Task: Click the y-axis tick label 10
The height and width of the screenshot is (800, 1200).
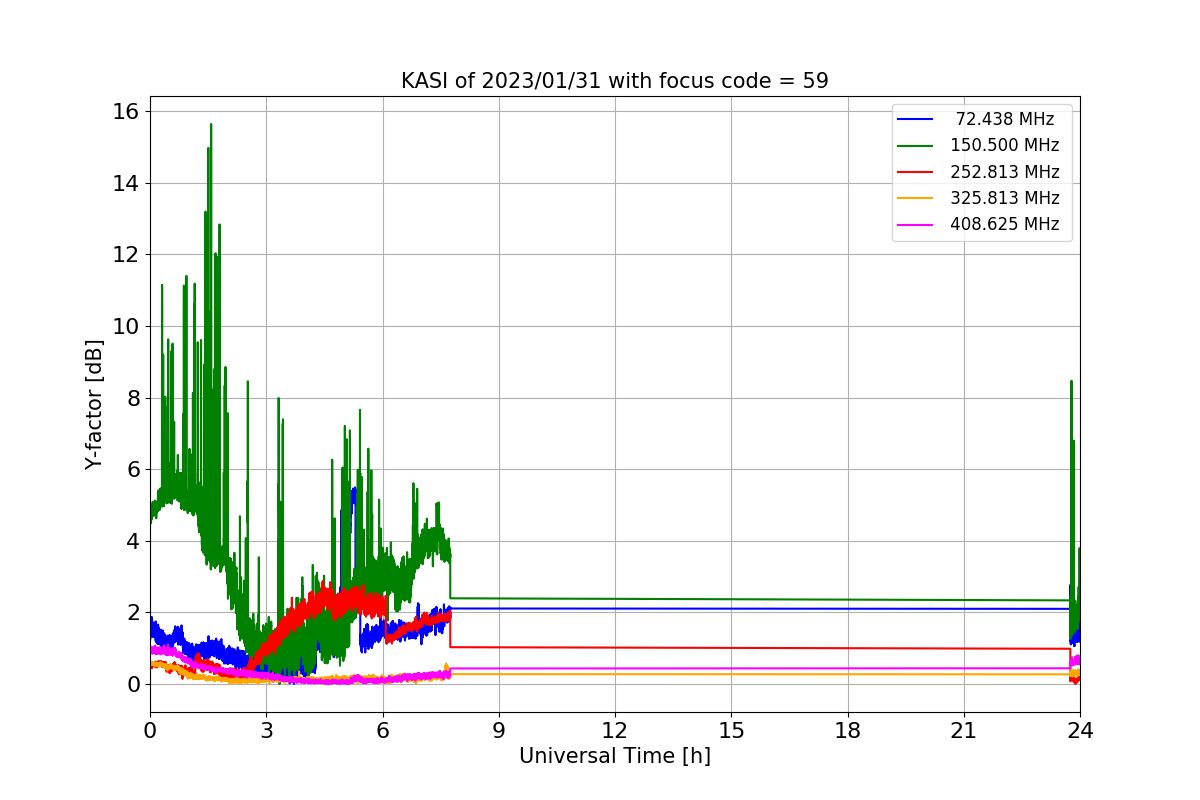Action: point(128,326)
